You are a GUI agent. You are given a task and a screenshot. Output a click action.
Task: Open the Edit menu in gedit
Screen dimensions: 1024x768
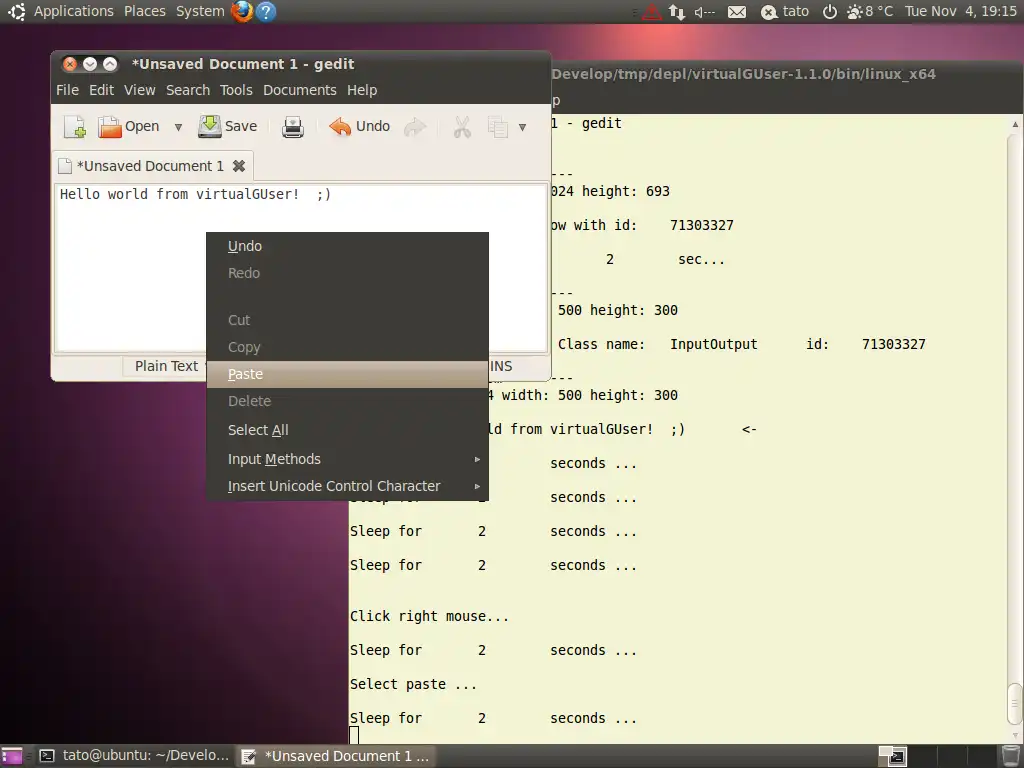point(101,90)
